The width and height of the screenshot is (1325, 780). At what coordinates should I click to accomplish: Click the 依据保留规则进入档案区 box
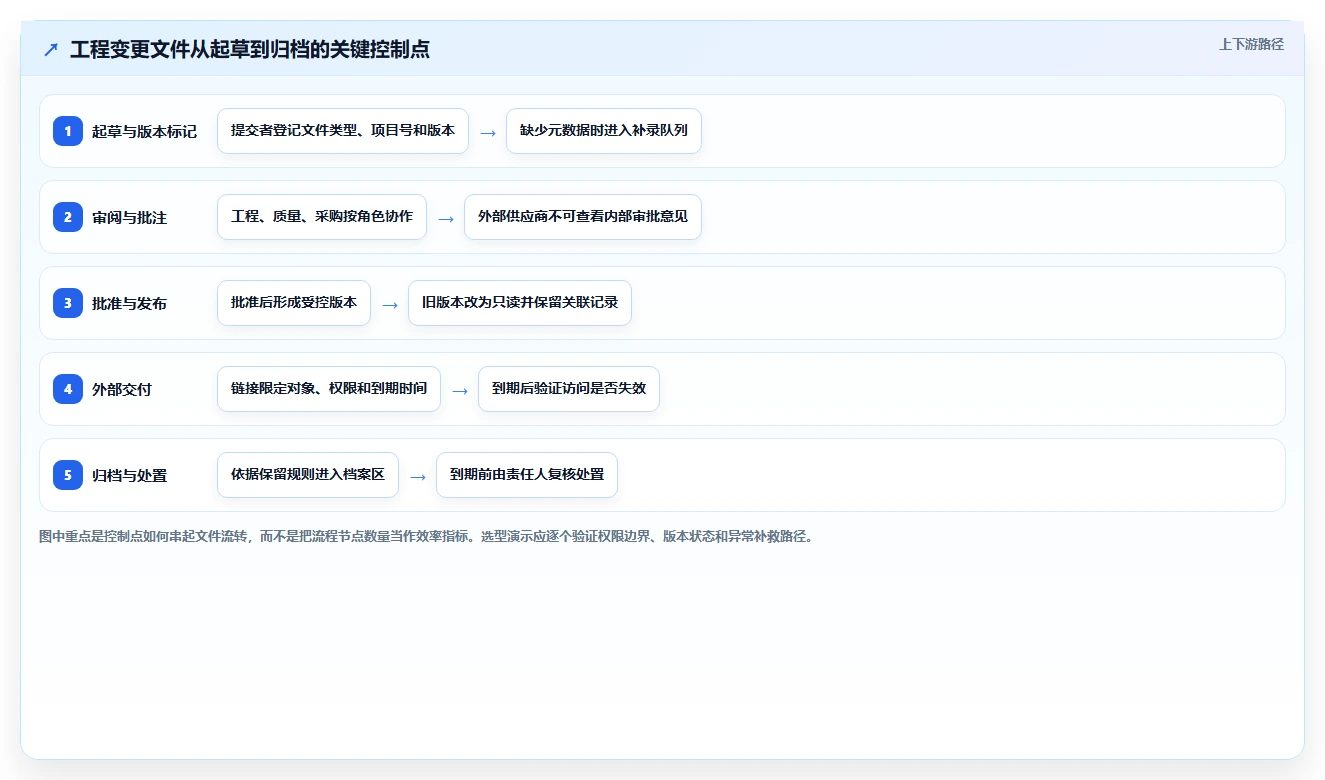308,475
